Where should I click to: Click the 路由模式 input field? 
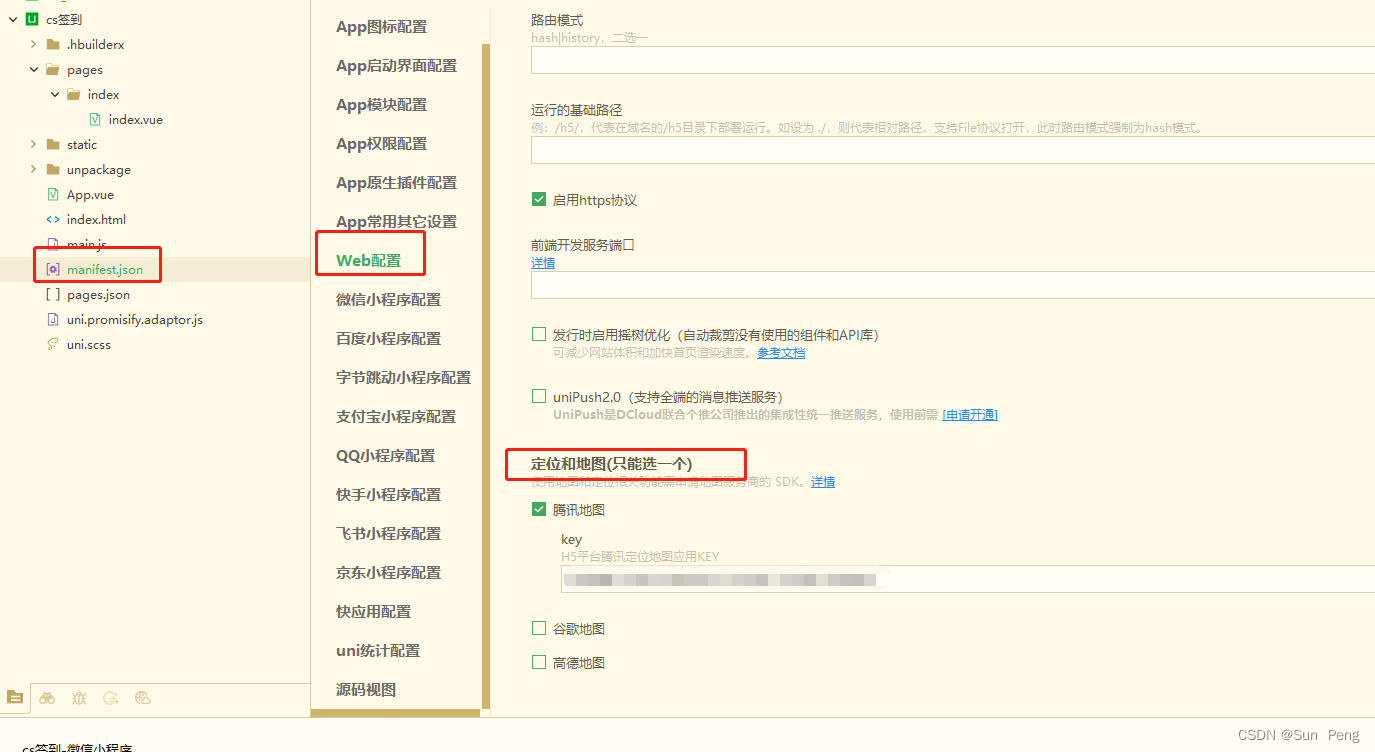coord(953,60)
